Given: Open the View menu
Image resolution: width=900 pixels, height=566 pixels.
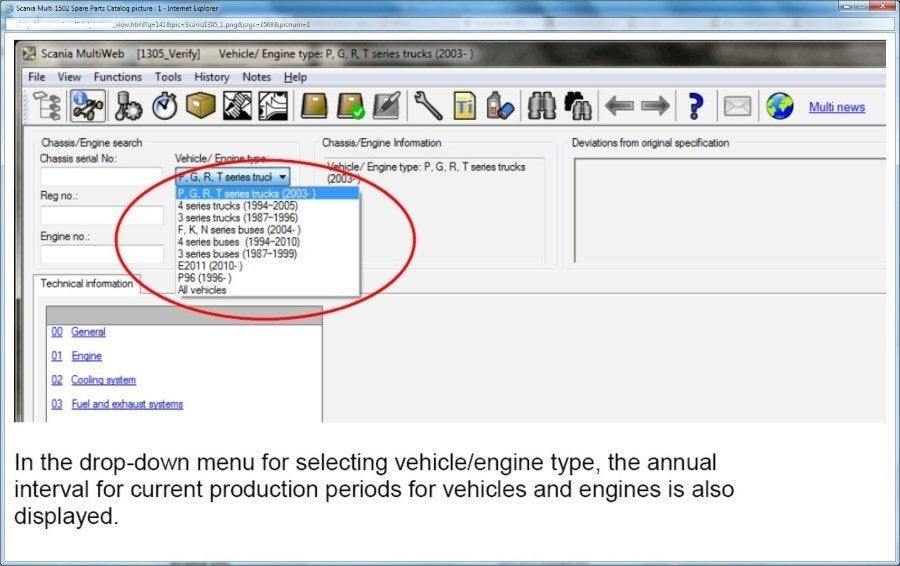Looking at the screenshot, I should (x=69, y=77).
